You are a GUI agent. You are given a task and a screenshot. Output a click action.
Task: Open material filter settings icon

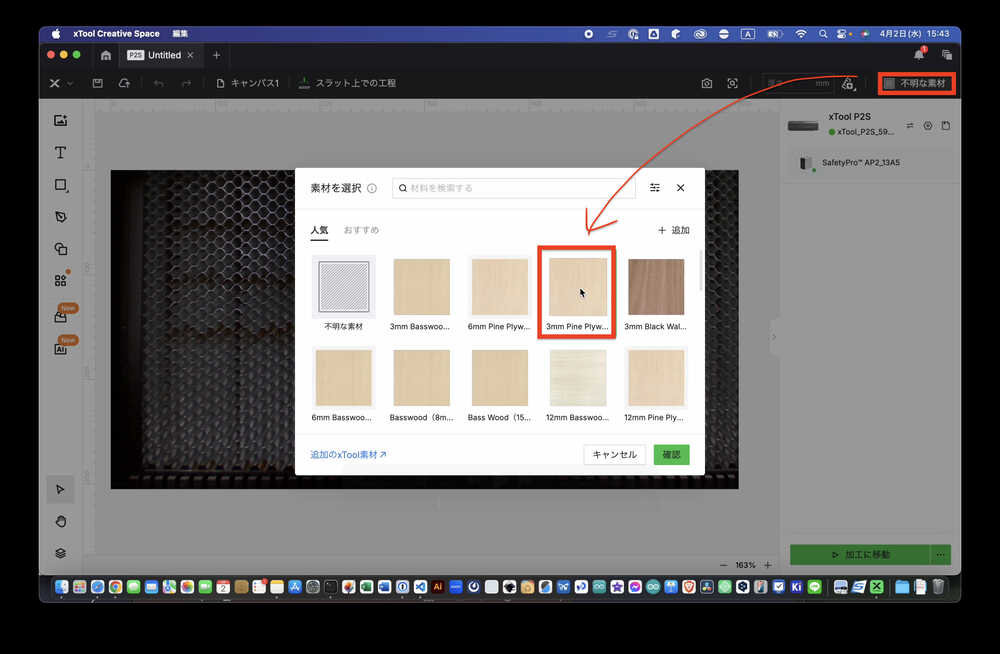(655, 188)
